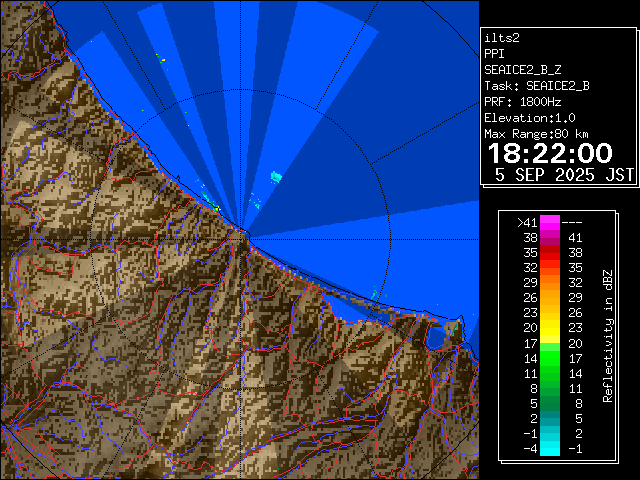Click the Reflectivity in dBZ axis label

click(607, 335)
